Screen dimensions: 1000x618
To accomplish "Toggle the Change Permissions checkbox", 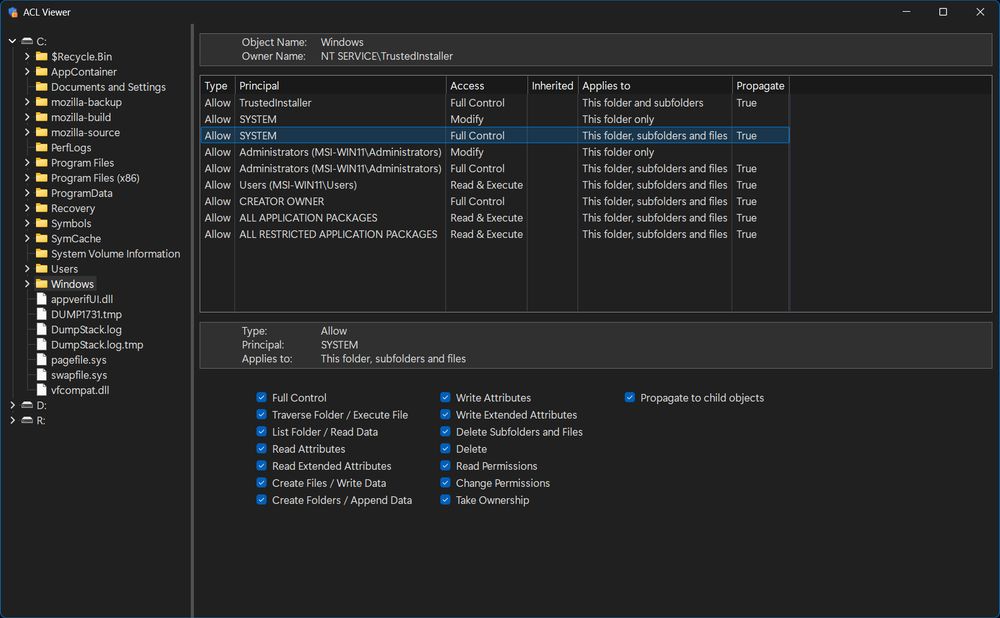I will pos(445,483).
